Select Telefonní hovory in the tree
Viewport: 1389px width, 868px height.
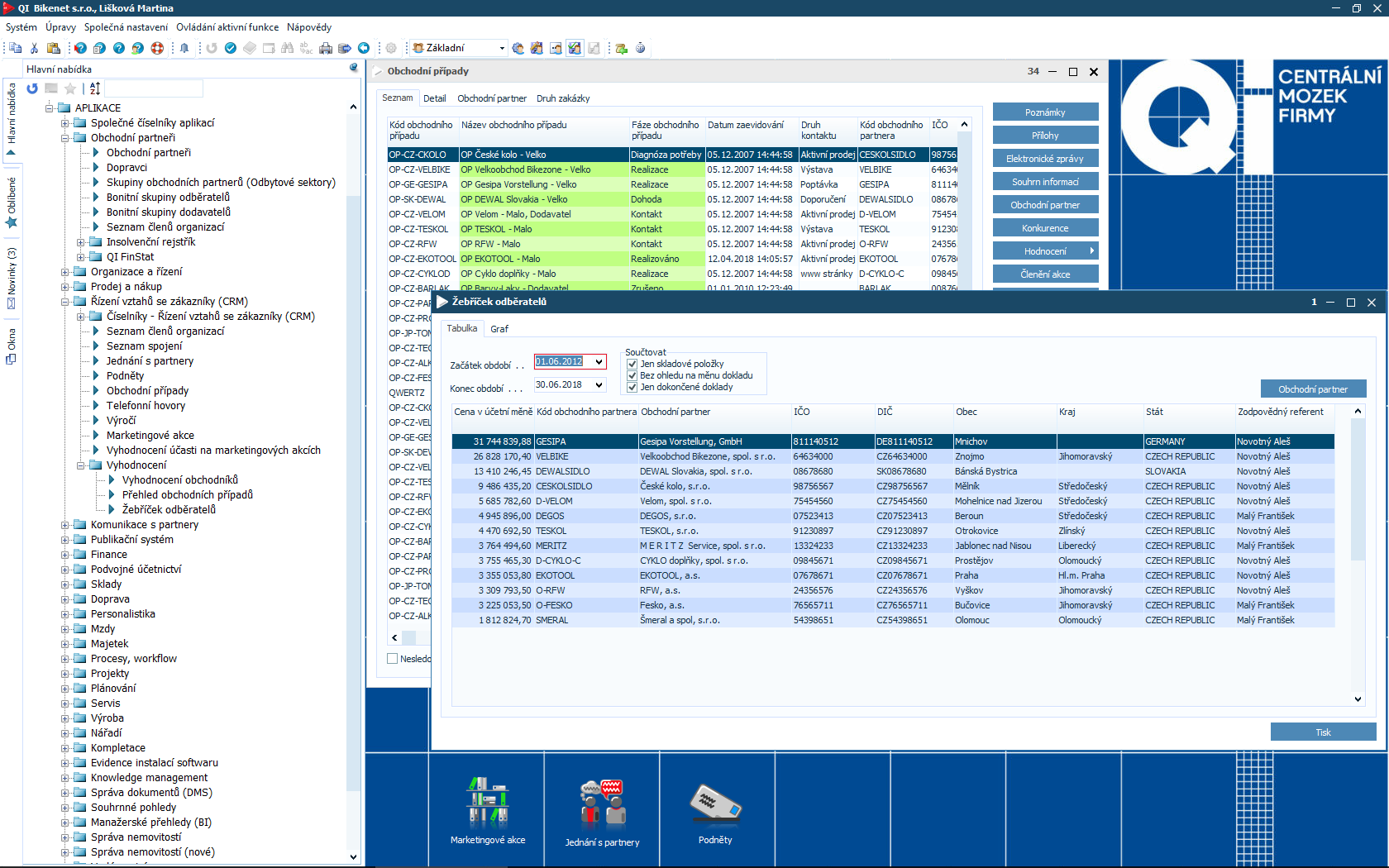146,406
